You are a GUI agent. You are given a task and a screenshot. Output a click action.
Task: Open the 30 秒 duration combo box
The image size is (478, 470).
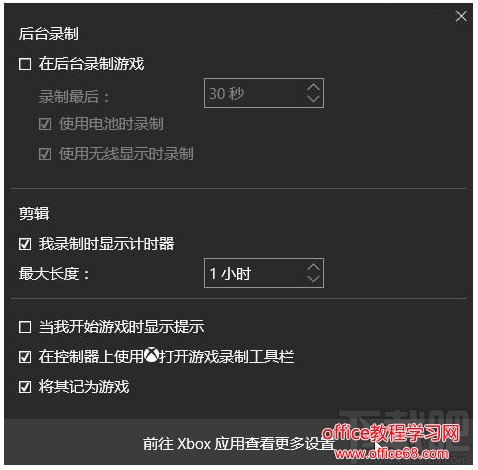264,93
